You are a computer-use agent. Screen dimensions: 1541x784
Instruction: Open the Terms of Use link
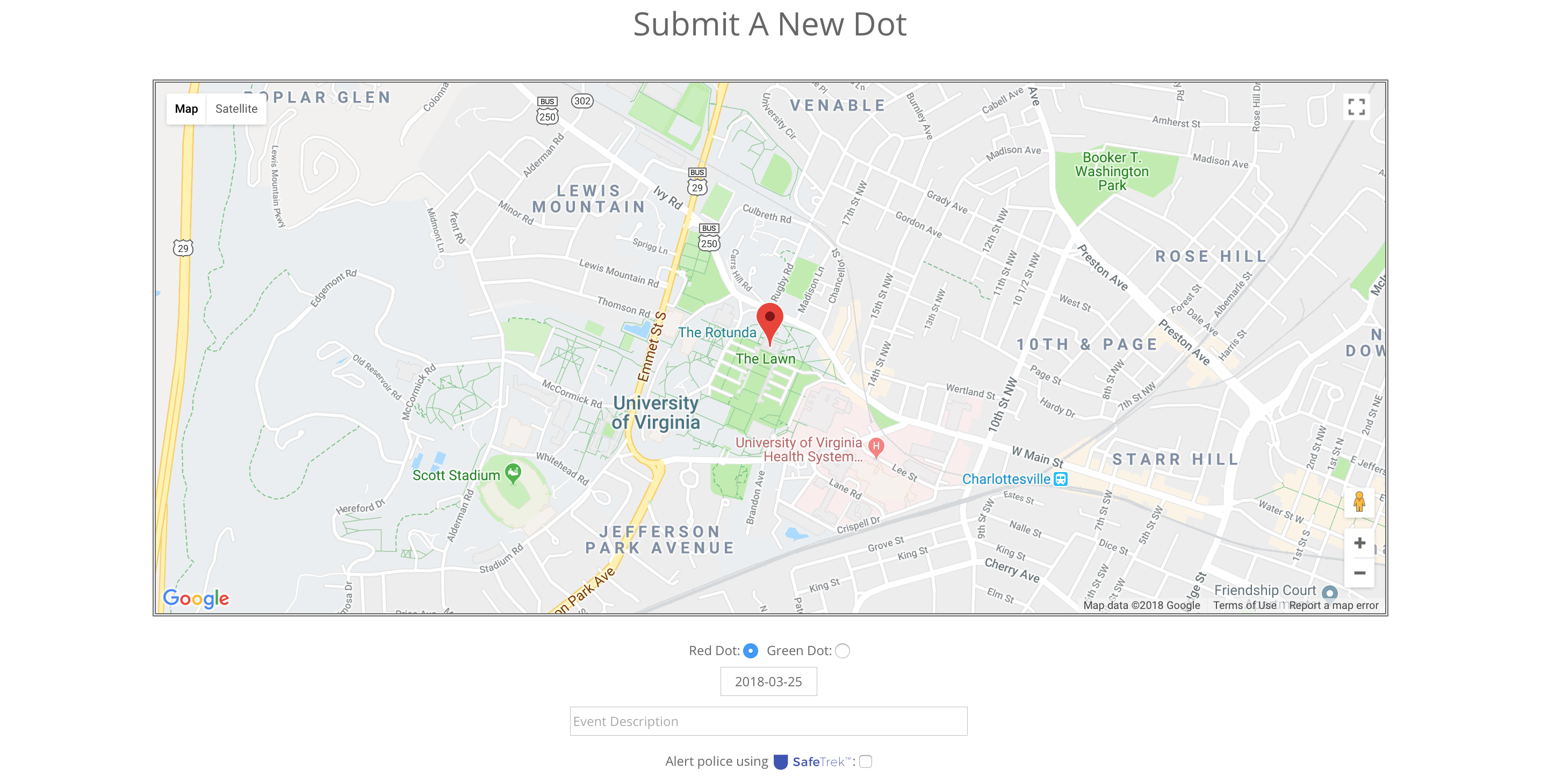tap(1244, 605)
